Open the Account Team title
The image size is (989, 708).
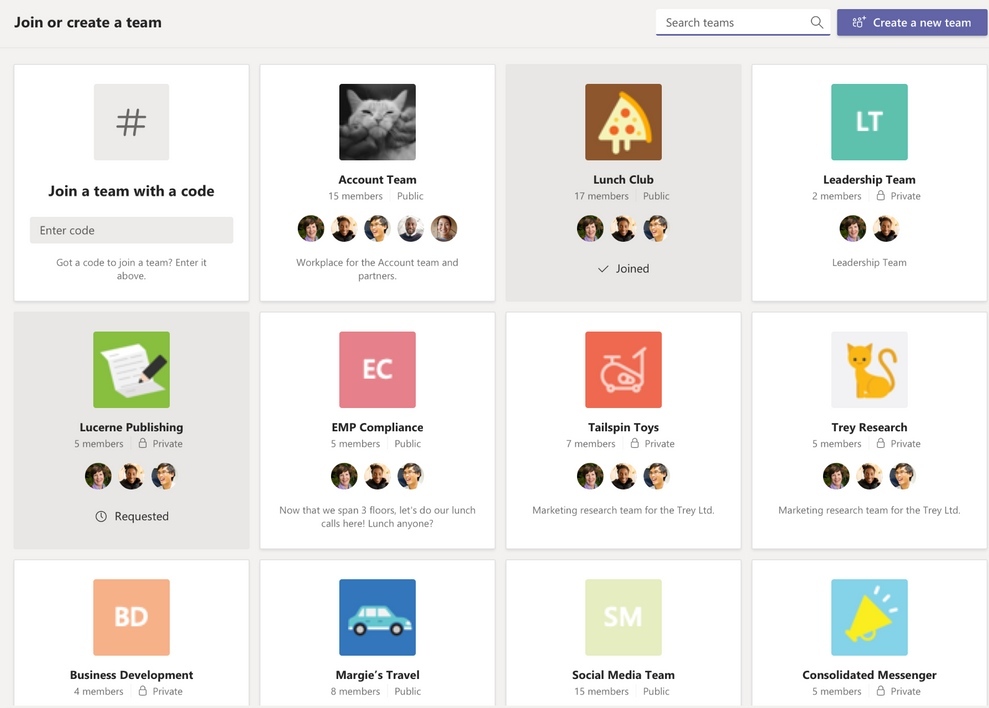[x=377, y=180]
